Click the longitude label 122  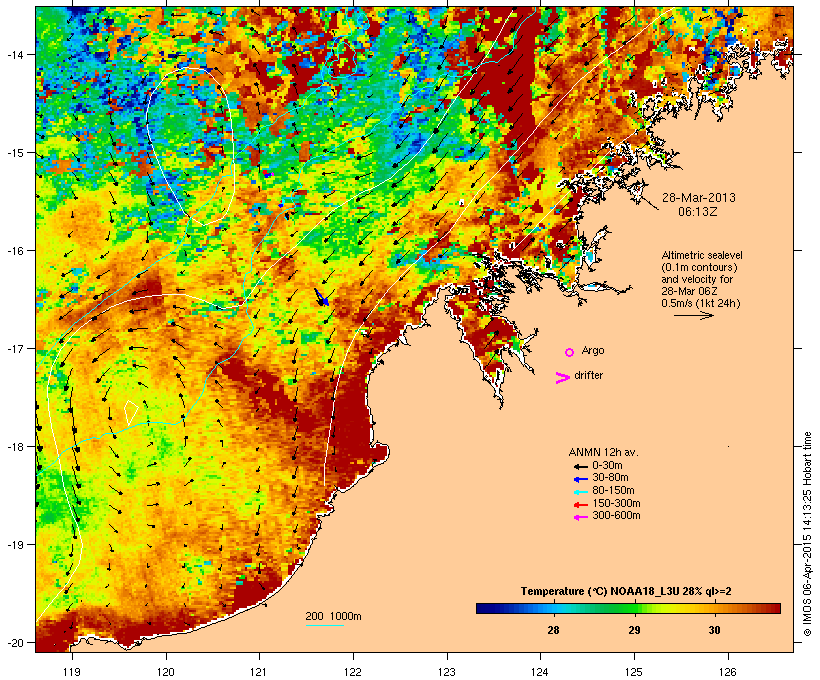coord(353,672)
